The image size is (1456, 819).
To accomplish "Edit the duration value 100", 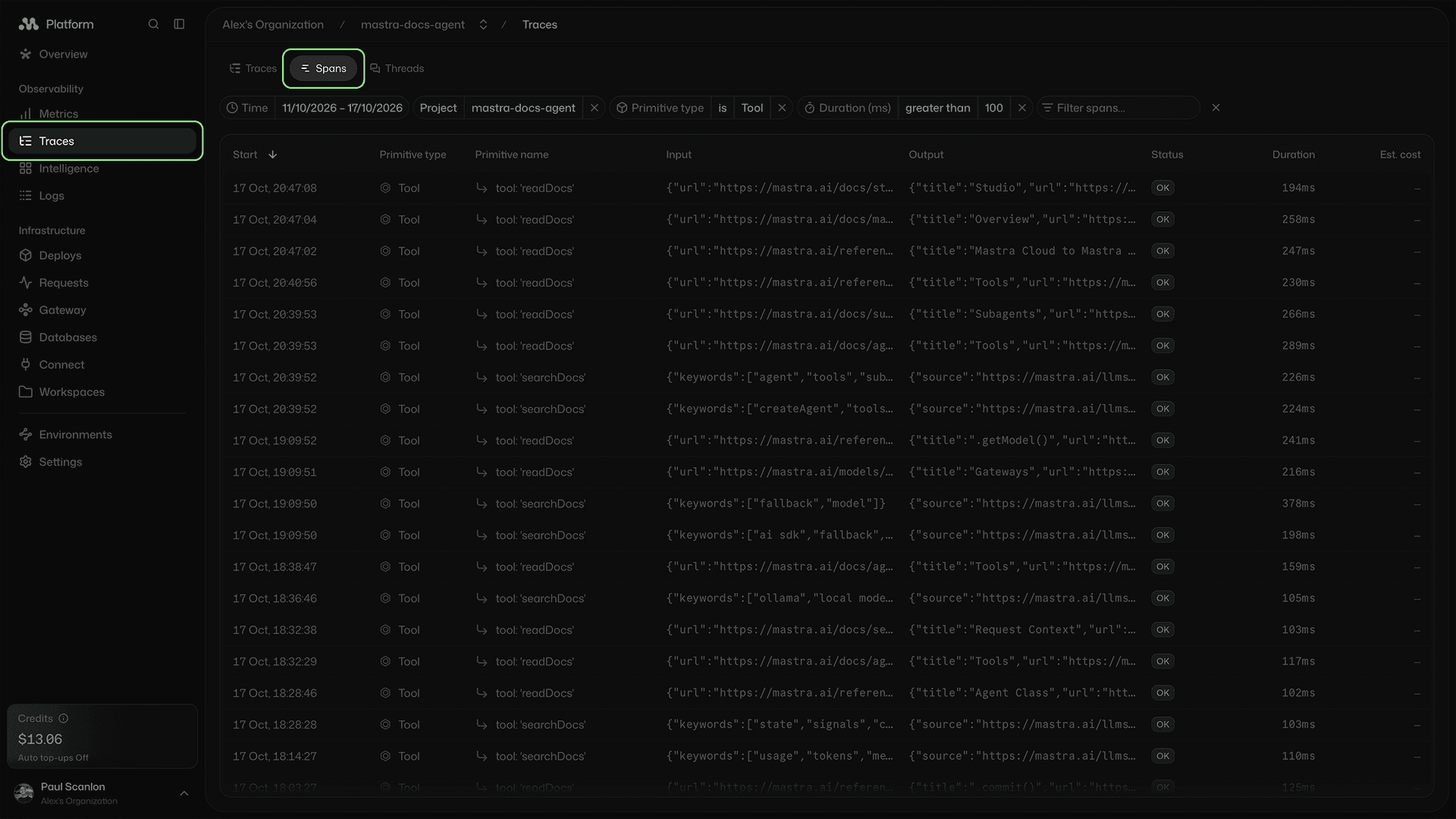I will 994,108.
